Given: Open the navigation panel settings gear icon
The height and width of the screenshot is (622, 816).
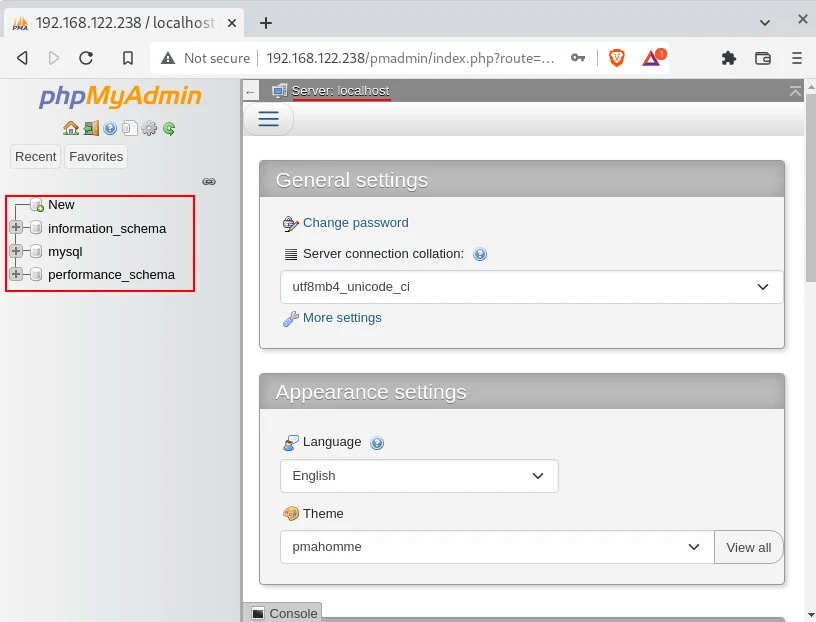Looking at the screenshot, I should 149,128.
